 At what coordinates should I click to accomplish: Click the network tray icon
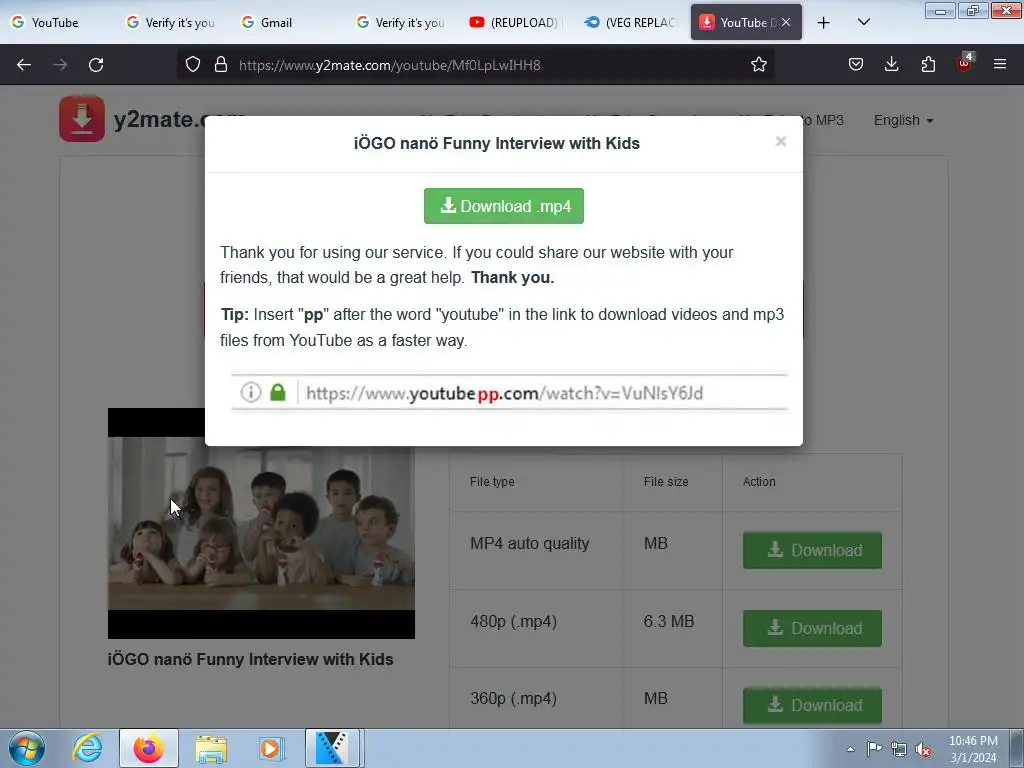coord(899,749)
